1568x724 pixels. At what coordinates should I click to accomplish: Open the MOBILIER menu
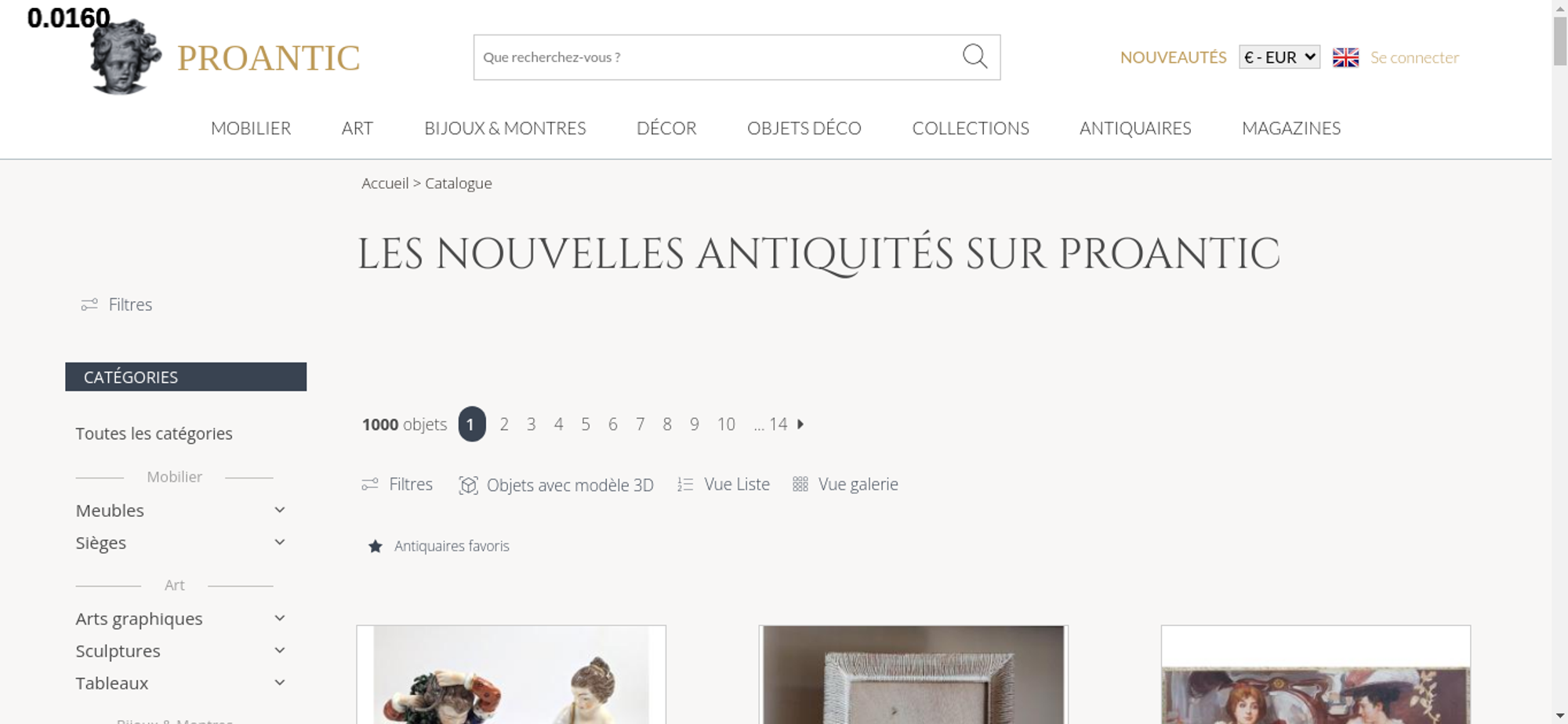(x=251, y=128)
